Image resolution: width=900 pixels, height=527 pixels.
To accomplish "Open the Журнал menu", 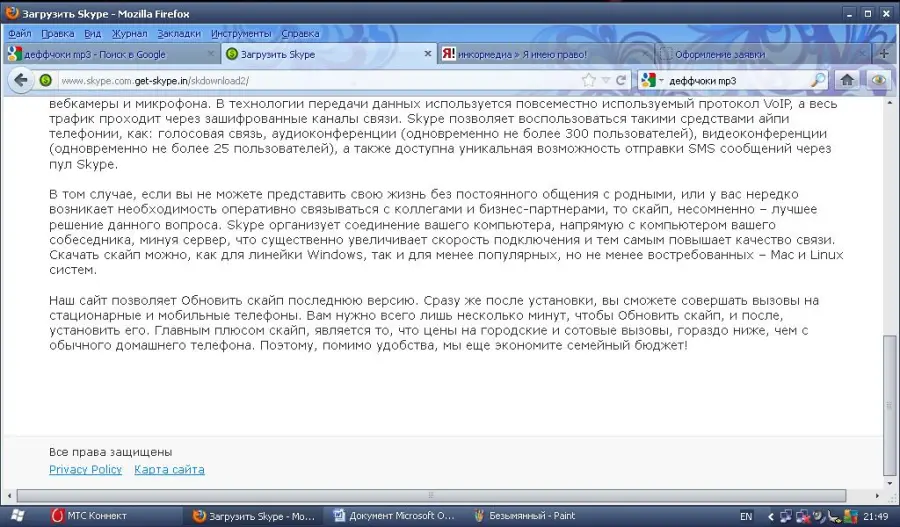I will (x=129, y=33).
